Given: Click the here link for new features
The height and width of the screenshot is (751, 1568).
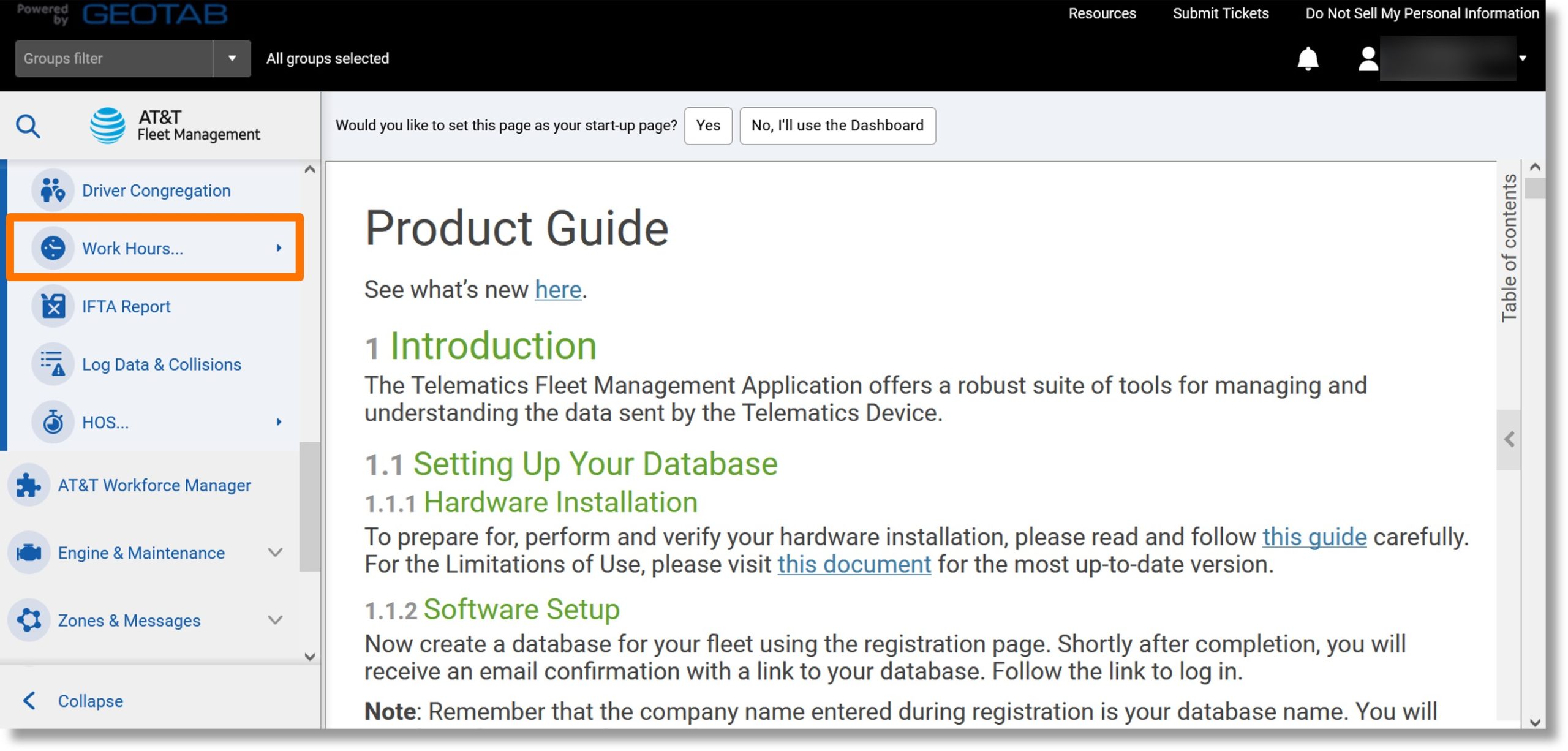Looking at the screenshot, I should pos(556,289).
